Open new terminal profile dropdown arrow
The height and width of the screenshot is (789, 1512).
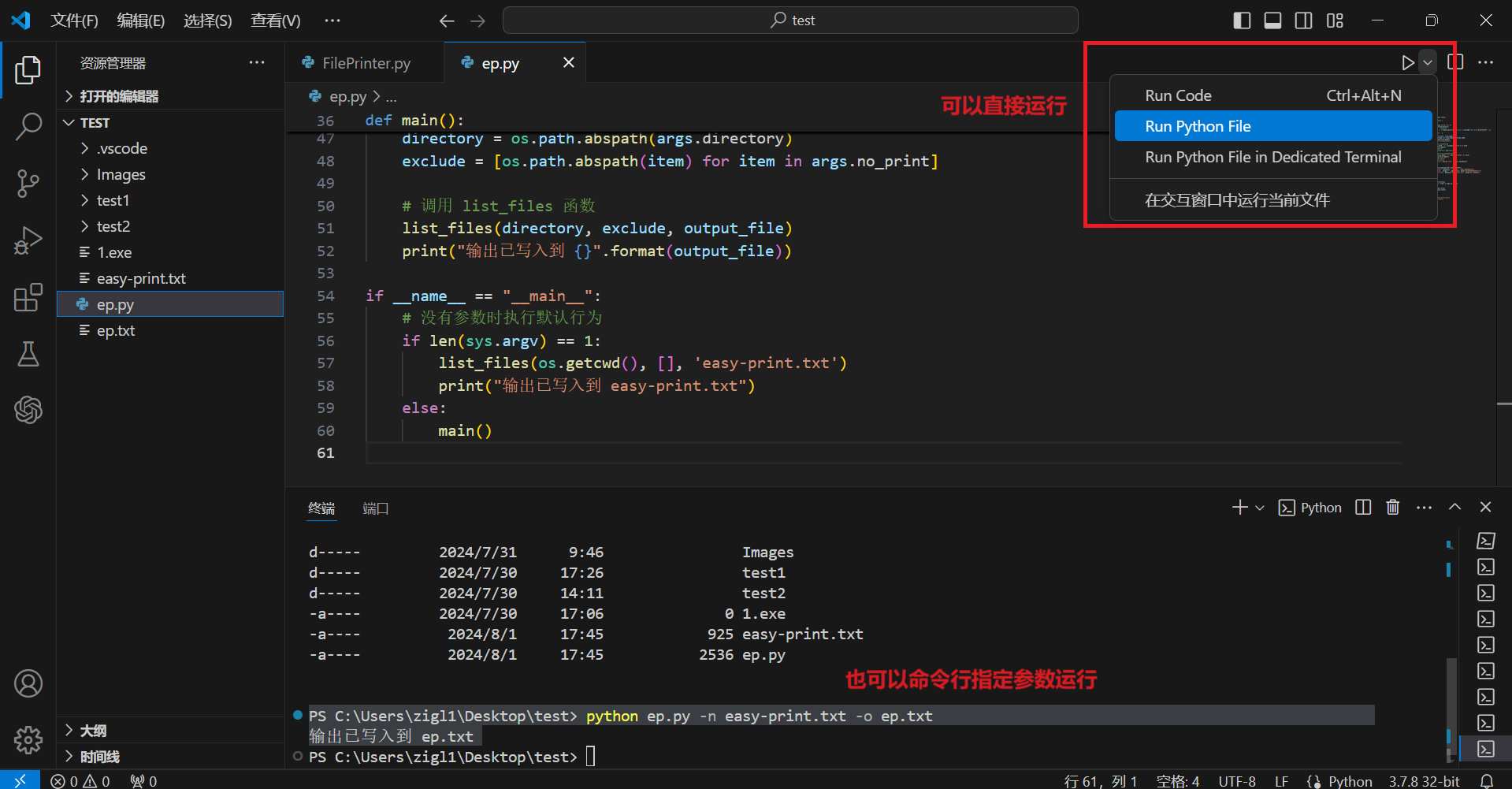coord(1260,508)
